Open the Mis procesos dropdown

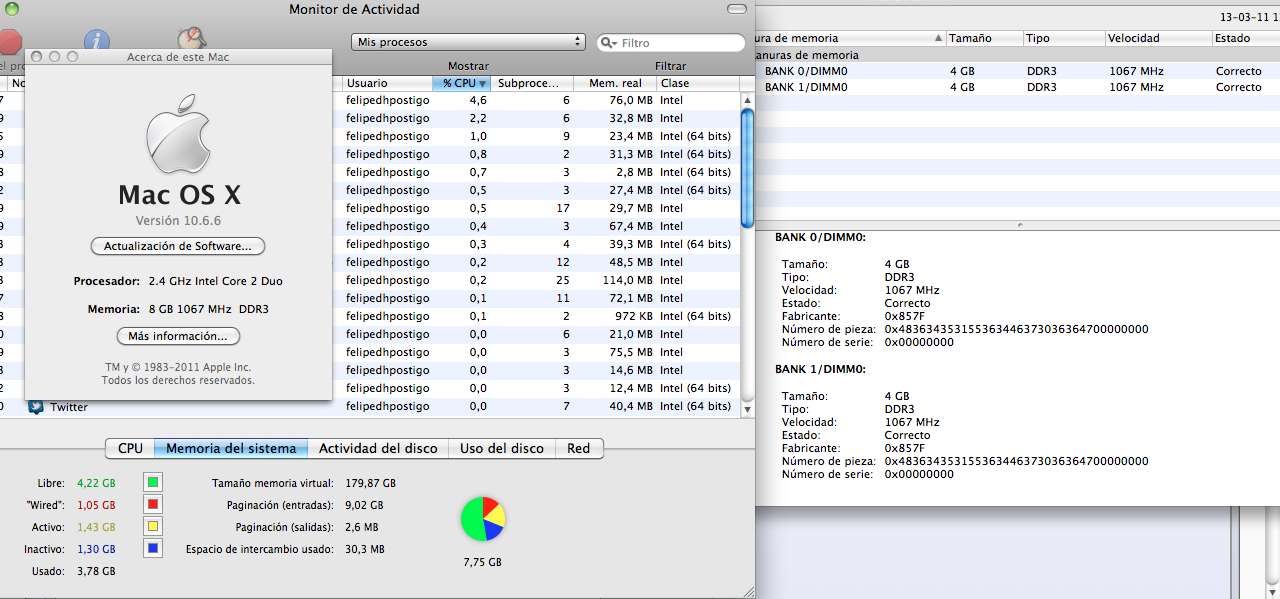[468, 42]
